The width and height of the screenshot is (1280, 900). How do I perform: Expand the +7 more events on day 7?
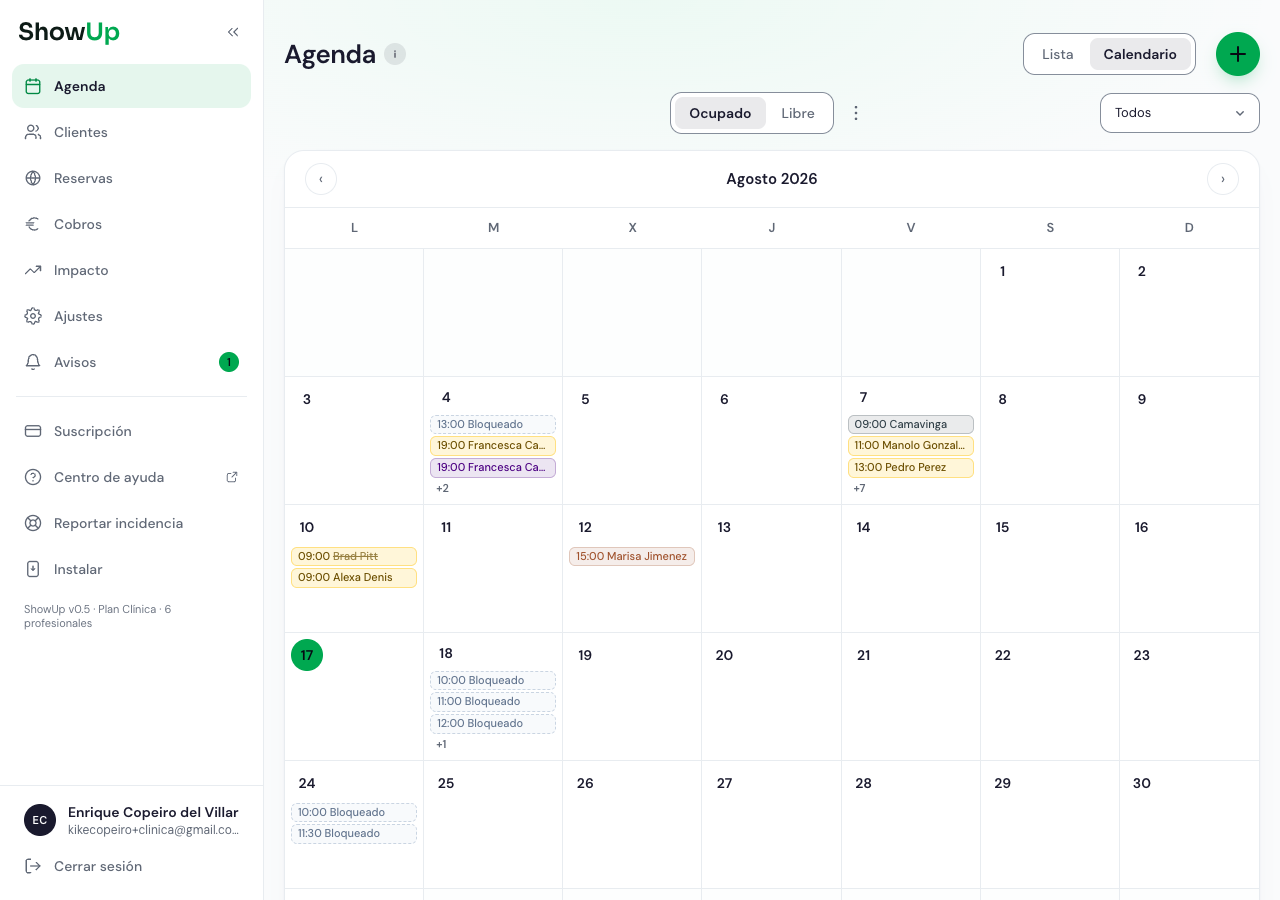(x=859, y=488)
